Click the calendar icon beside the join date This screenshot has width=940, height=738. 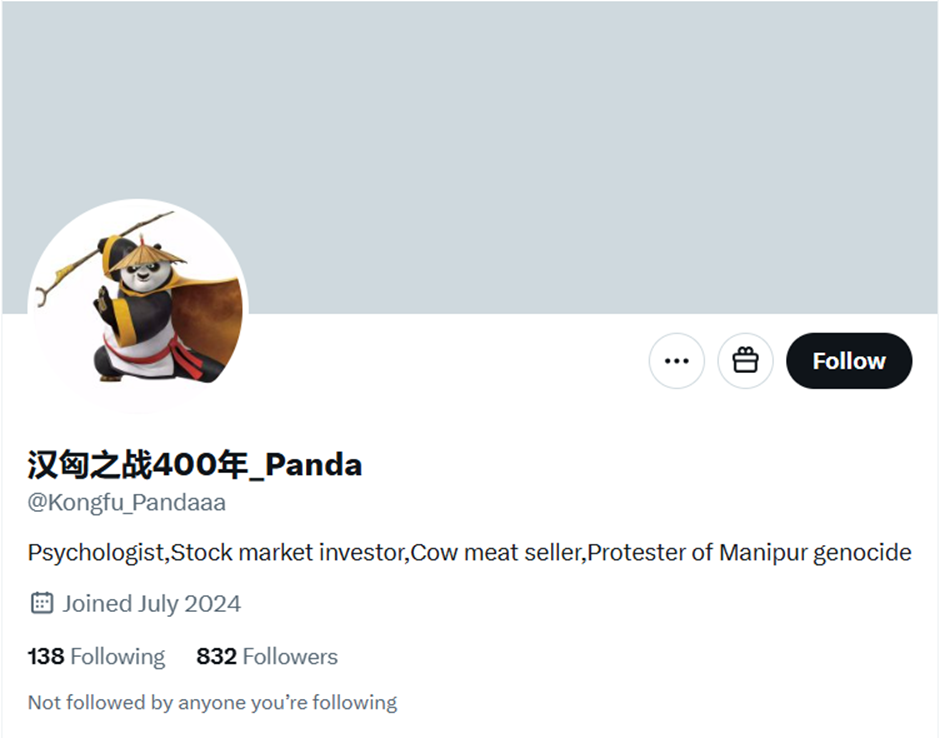41,603
